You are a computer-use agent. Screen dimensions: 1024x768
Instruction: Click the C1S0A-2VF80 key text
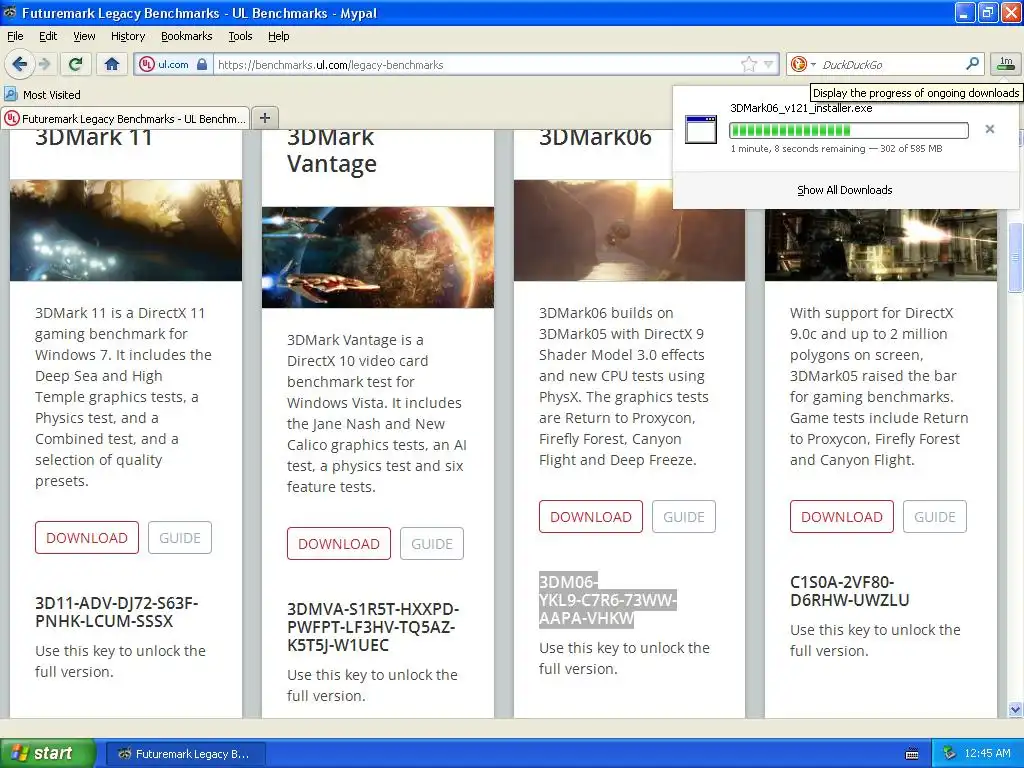point(850,591)
